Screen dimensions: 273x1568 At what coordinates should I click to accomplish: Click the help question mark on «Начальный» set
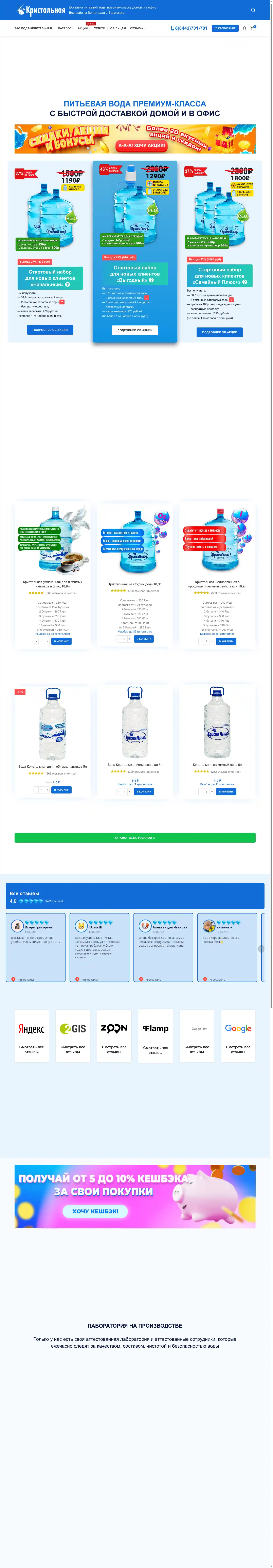click(68, 284)
